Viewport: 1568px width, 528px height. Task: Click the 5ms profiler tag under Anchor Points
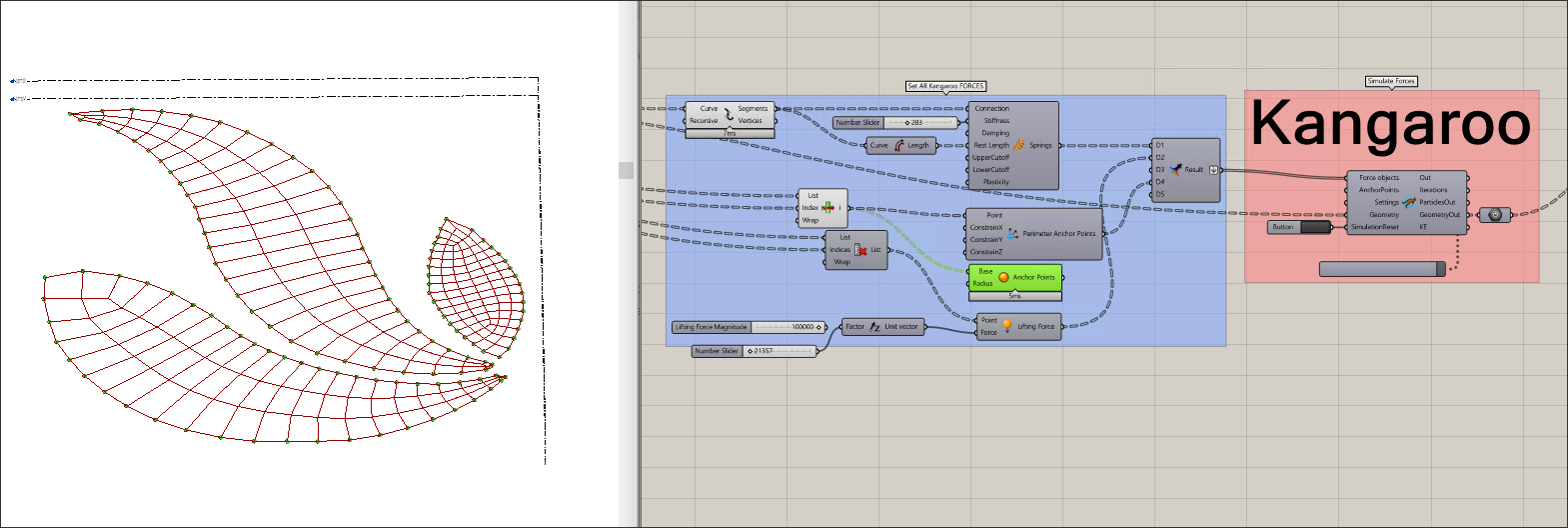[1014, 296]
